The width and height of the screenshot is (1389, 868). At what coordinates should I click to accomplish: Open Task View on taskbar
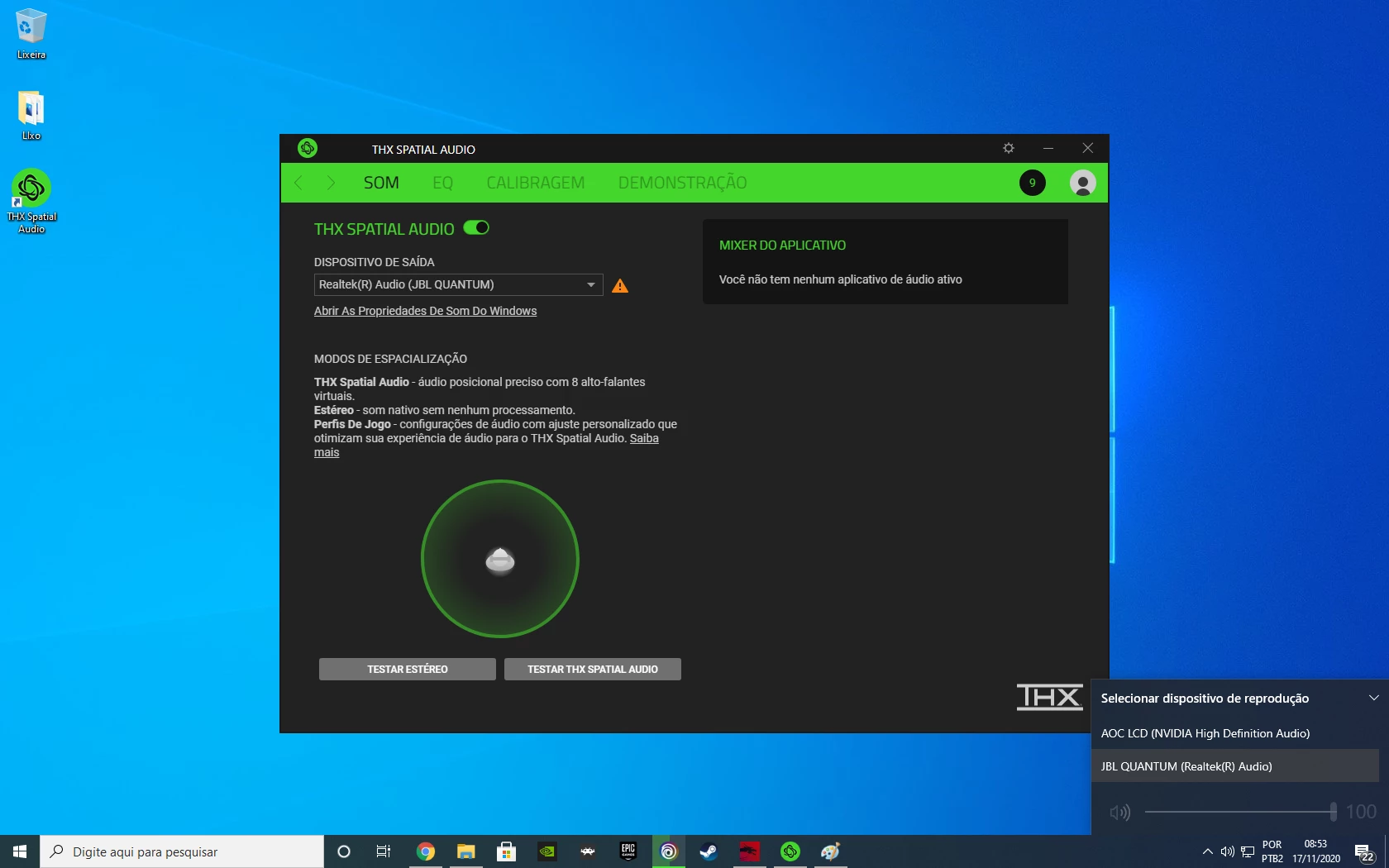coord(384,851)
